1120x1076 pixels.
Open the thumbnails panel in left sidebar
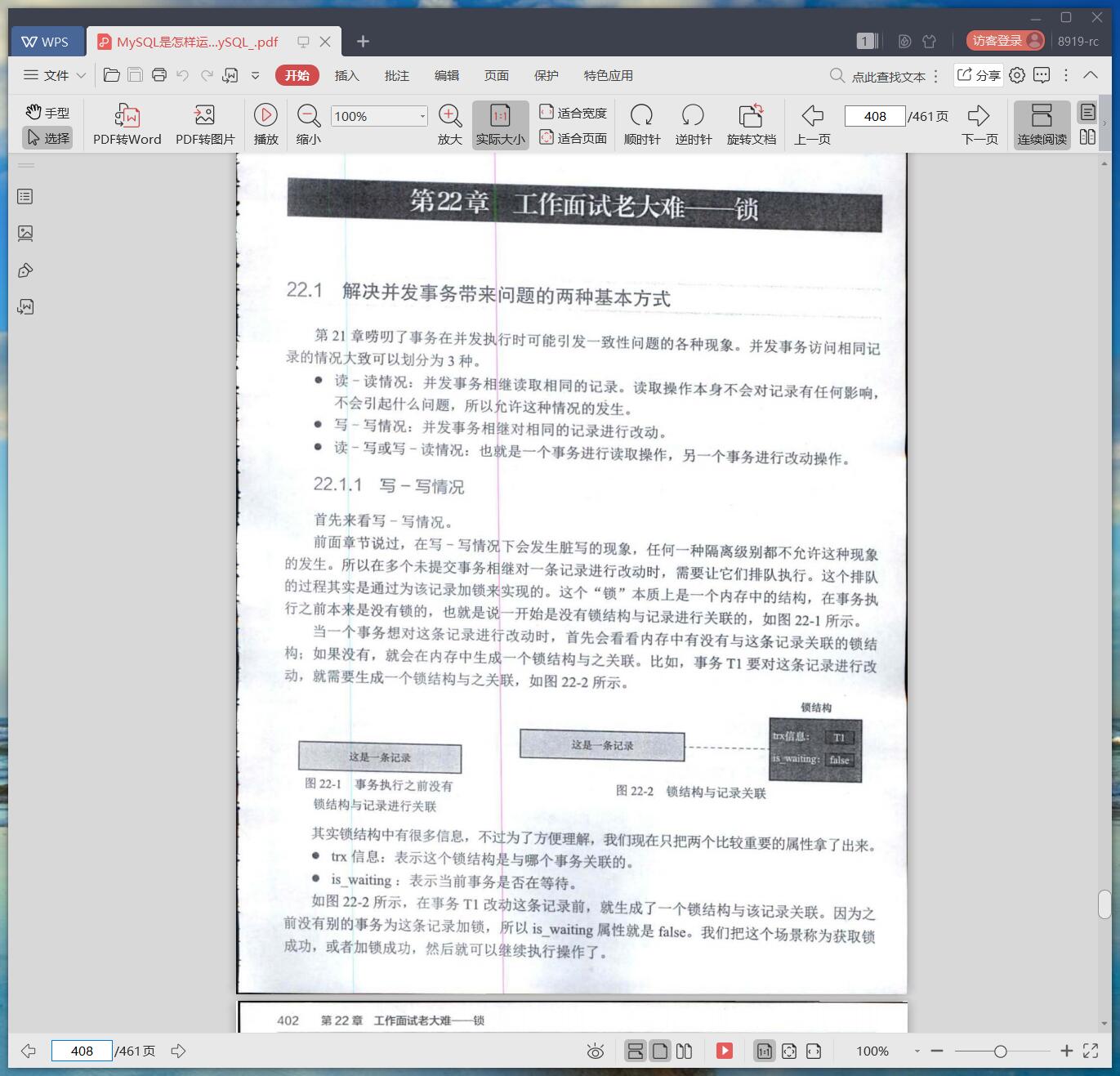[25, 234]
